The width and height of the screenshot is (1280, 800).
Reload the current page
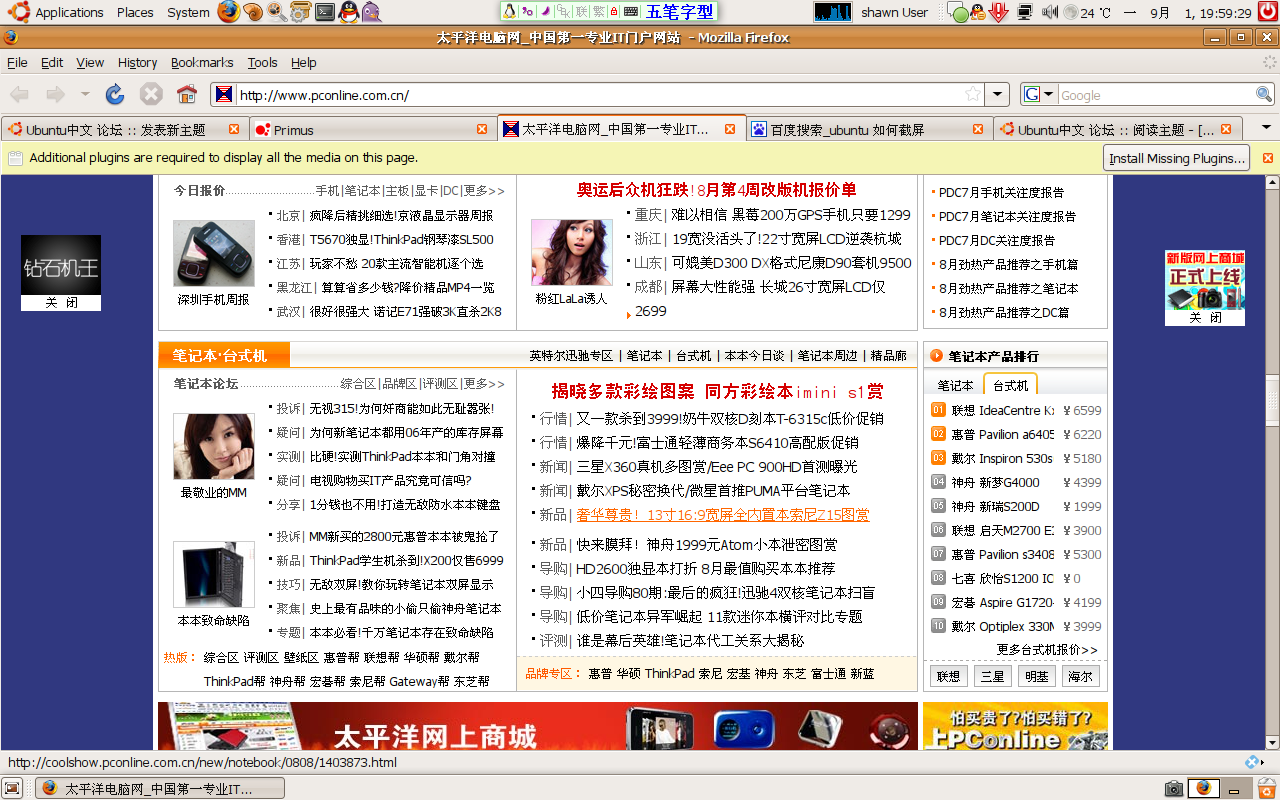point(115,94)
